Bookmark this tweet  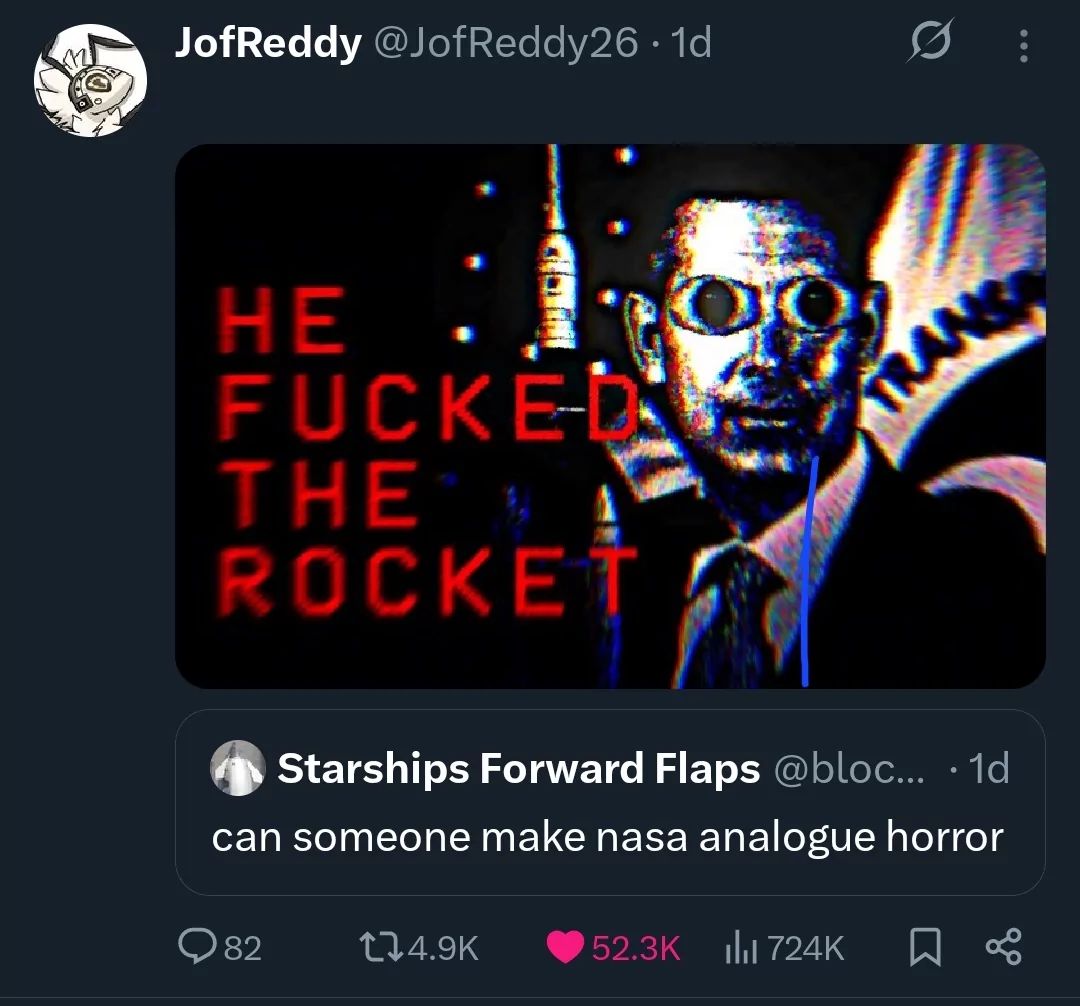tap(924, 947)
